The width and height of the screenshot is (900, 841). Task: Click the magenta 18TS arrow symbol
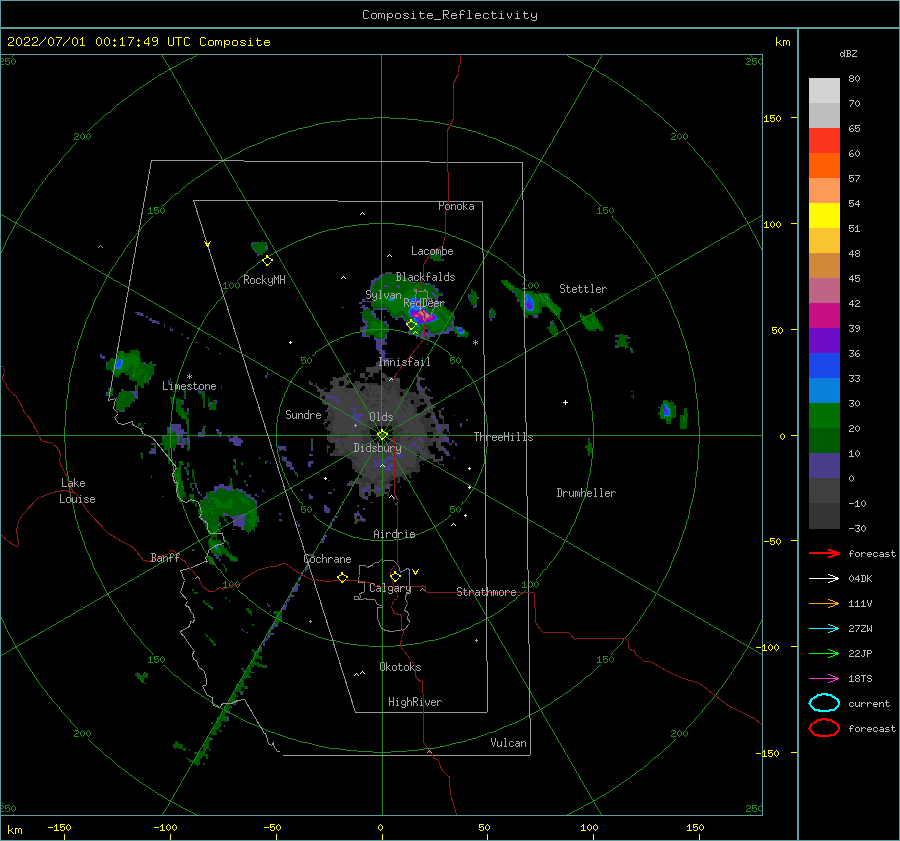(x=824, y=678)
